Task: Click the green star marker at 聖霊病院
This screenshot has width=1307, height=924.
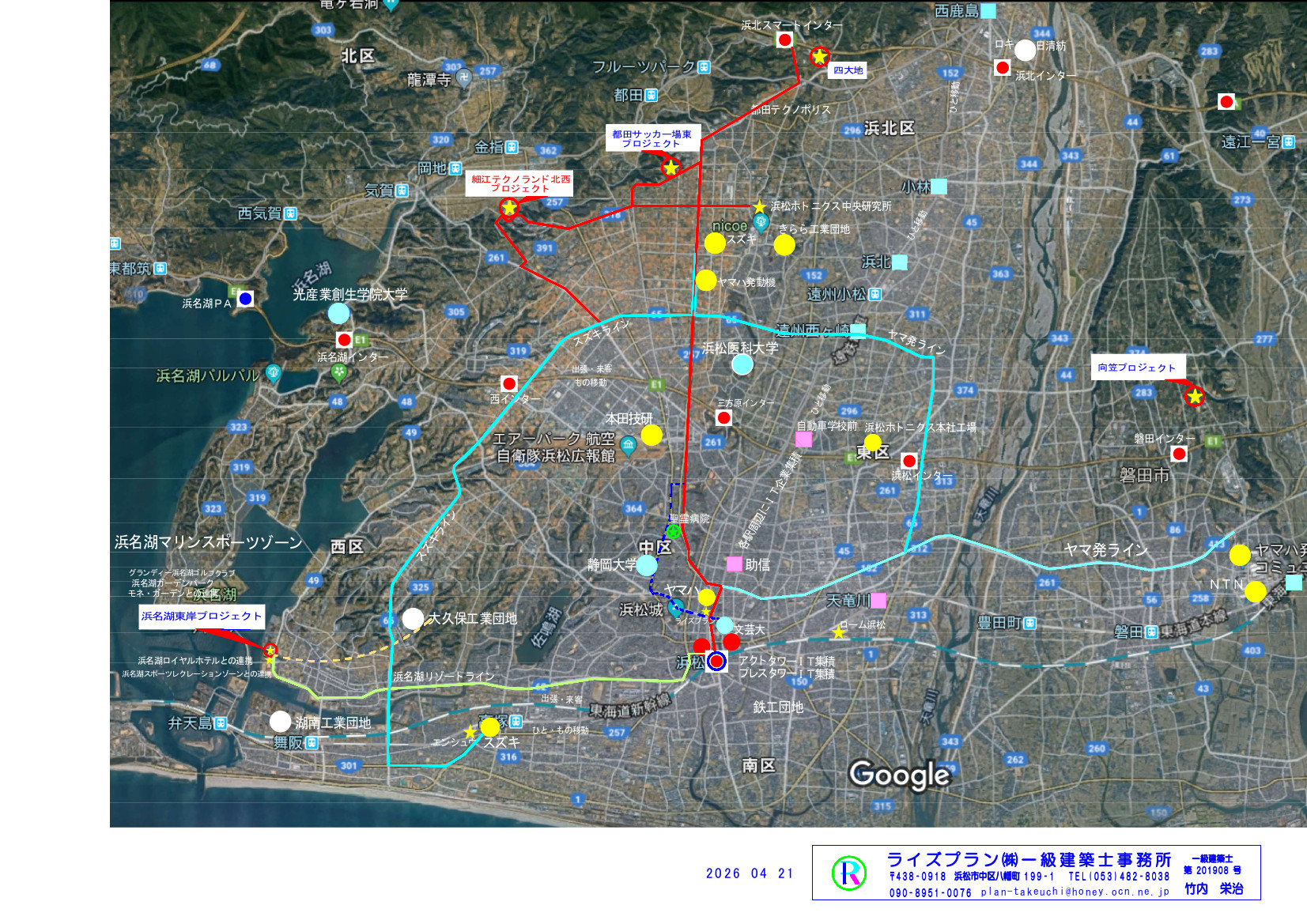Action: point(673,531)
